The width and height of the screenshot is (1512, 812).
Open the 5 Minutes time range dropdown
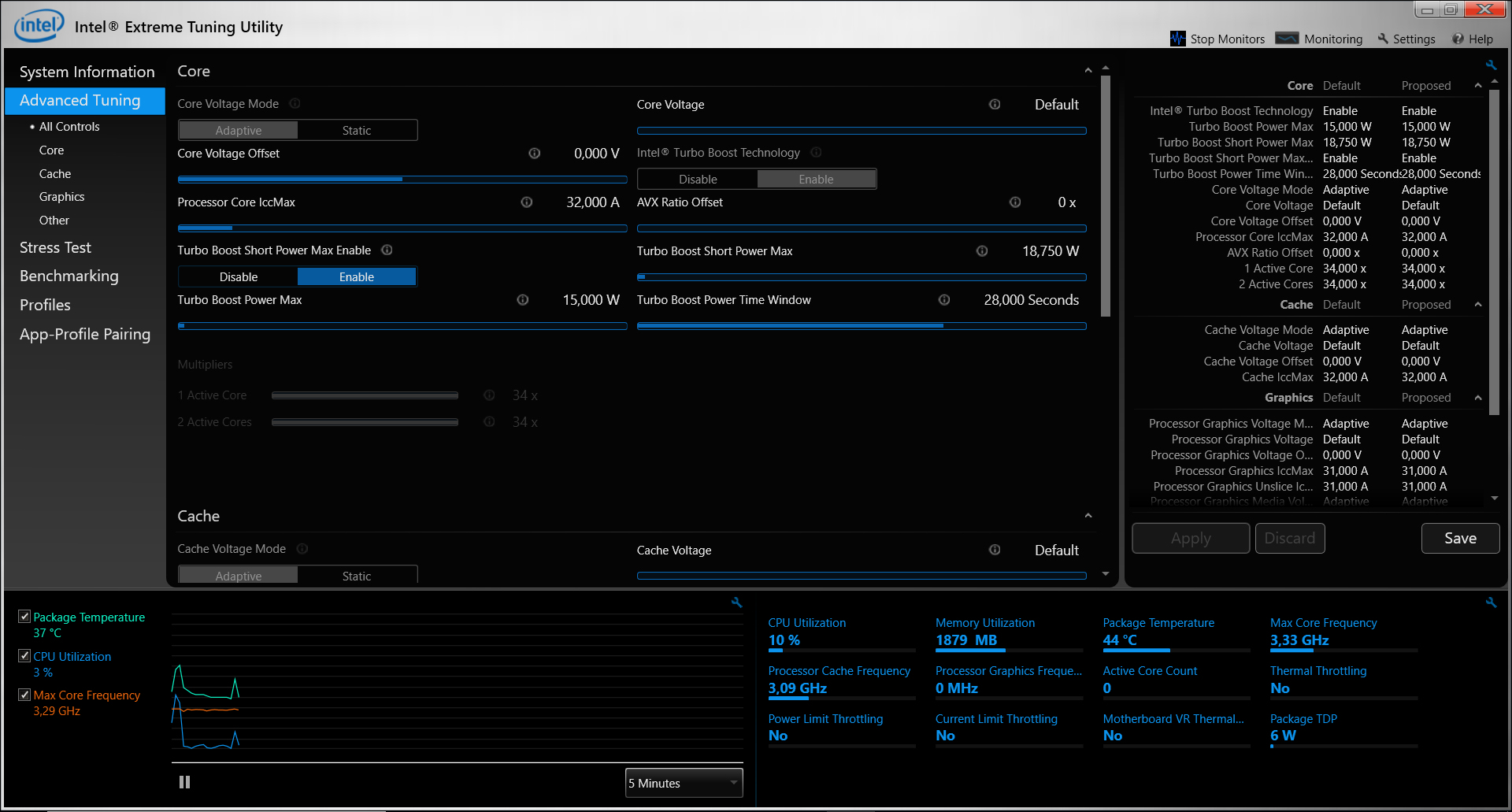click(x=684, y=783)
